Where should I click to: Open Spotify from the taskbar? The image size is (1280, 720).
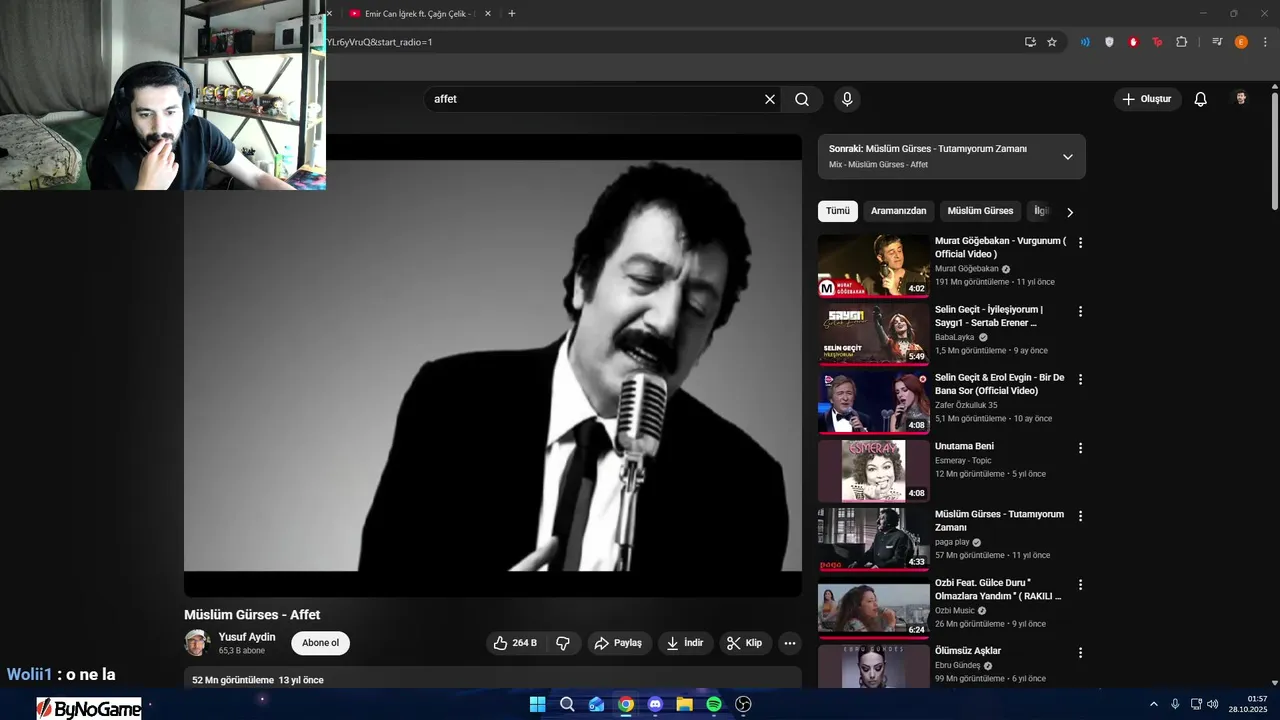pyautogui.click(x=714, y=704)
